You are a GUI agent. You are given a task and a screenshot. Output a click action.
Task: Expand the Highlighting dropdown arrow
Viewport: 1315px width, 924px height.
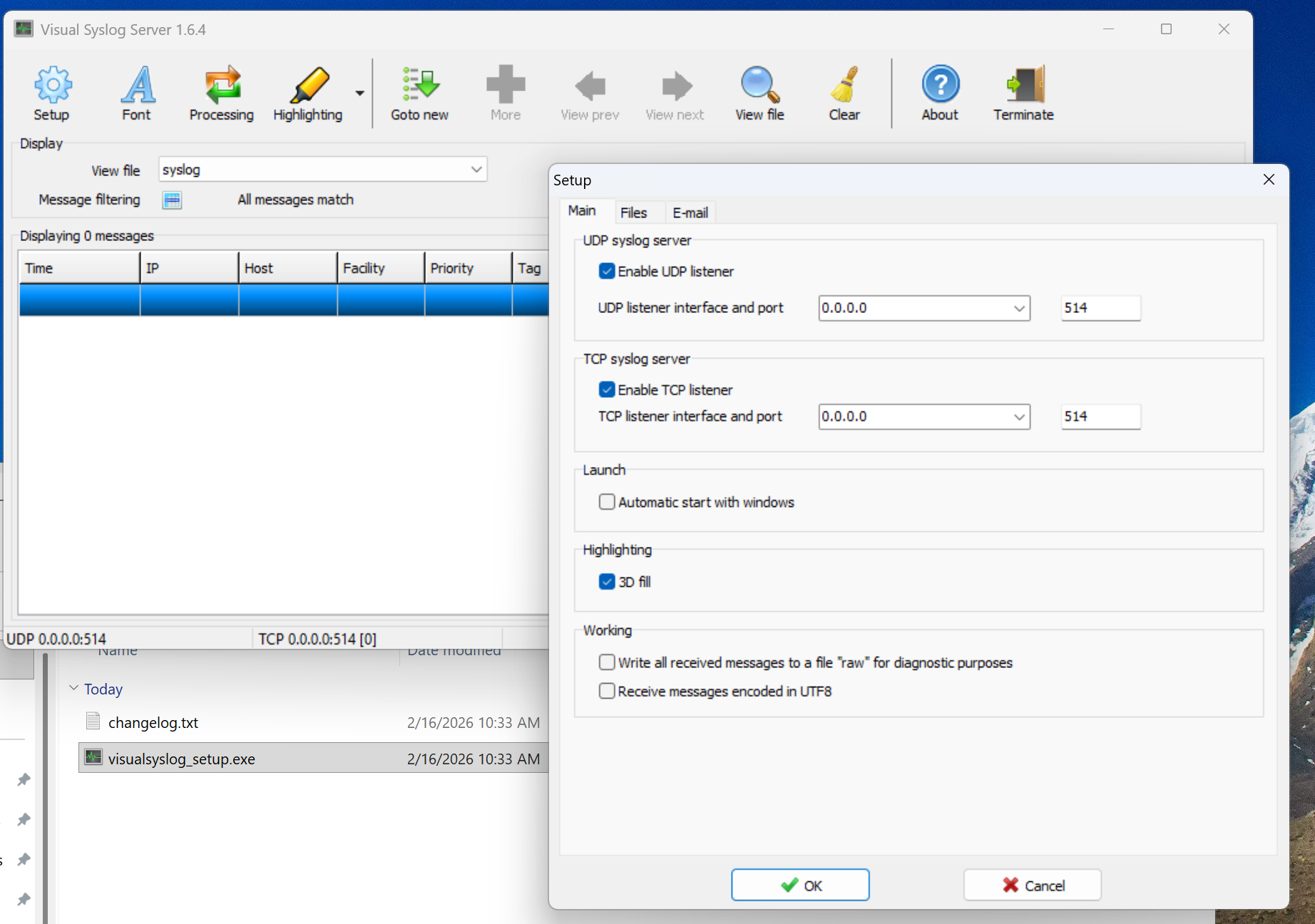(x=360, y=93)
